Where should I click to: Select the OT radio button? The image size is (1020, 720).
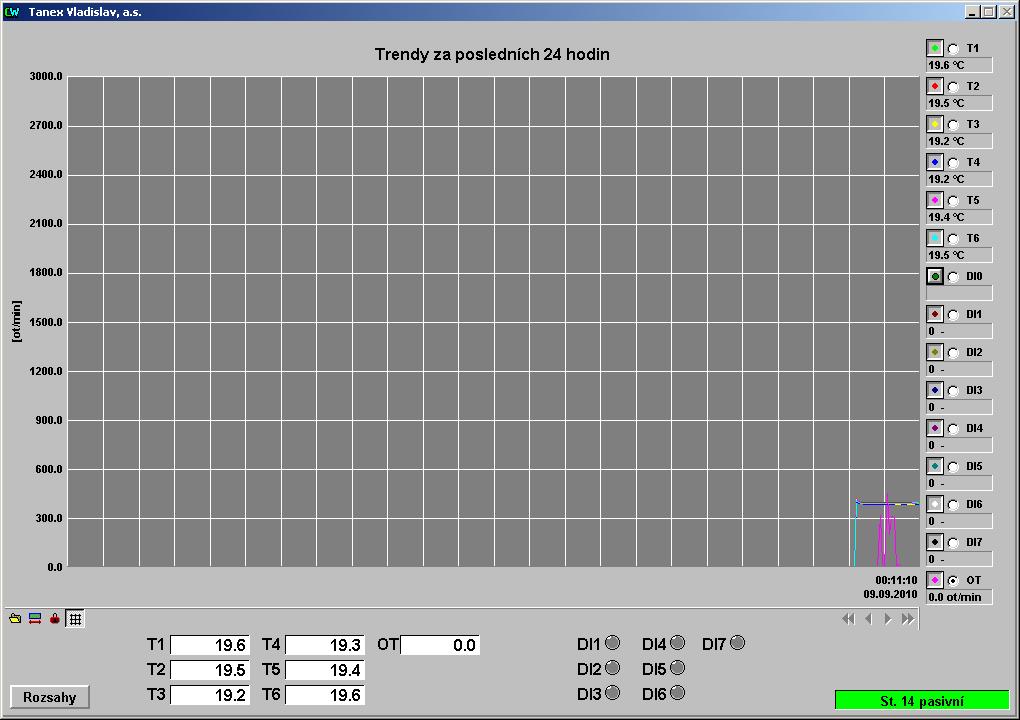coord(953,580)
